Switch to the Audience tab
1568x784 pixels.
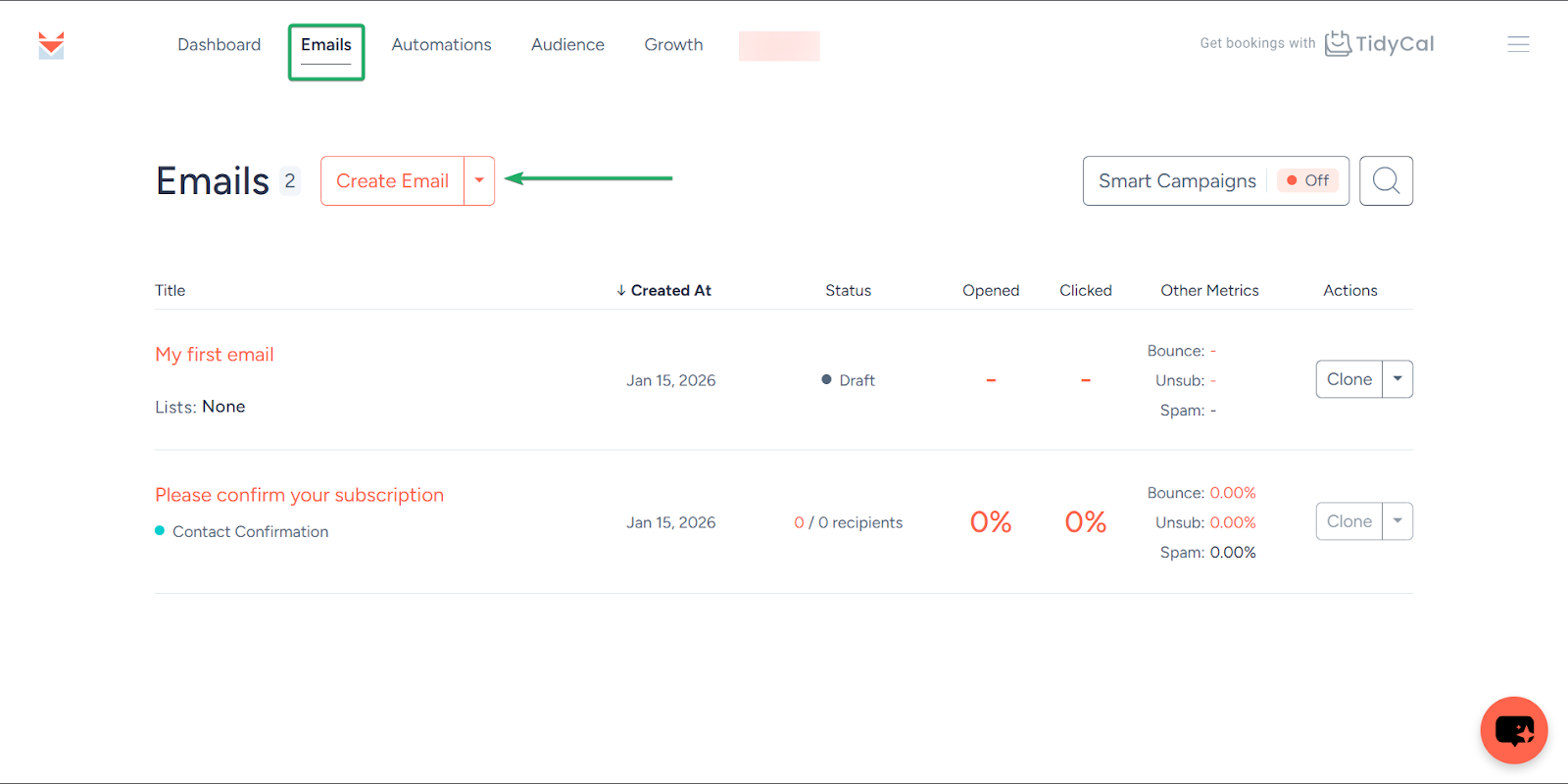tap(567, 44)
